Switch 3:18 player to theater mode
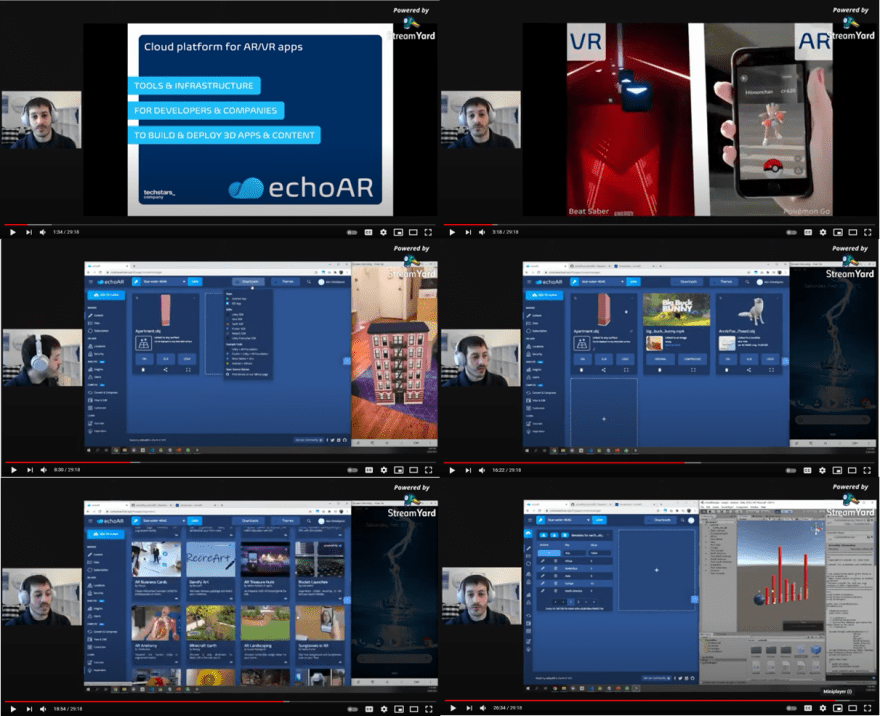The height and width of the screenshot is (716, 880). [852, 232]
